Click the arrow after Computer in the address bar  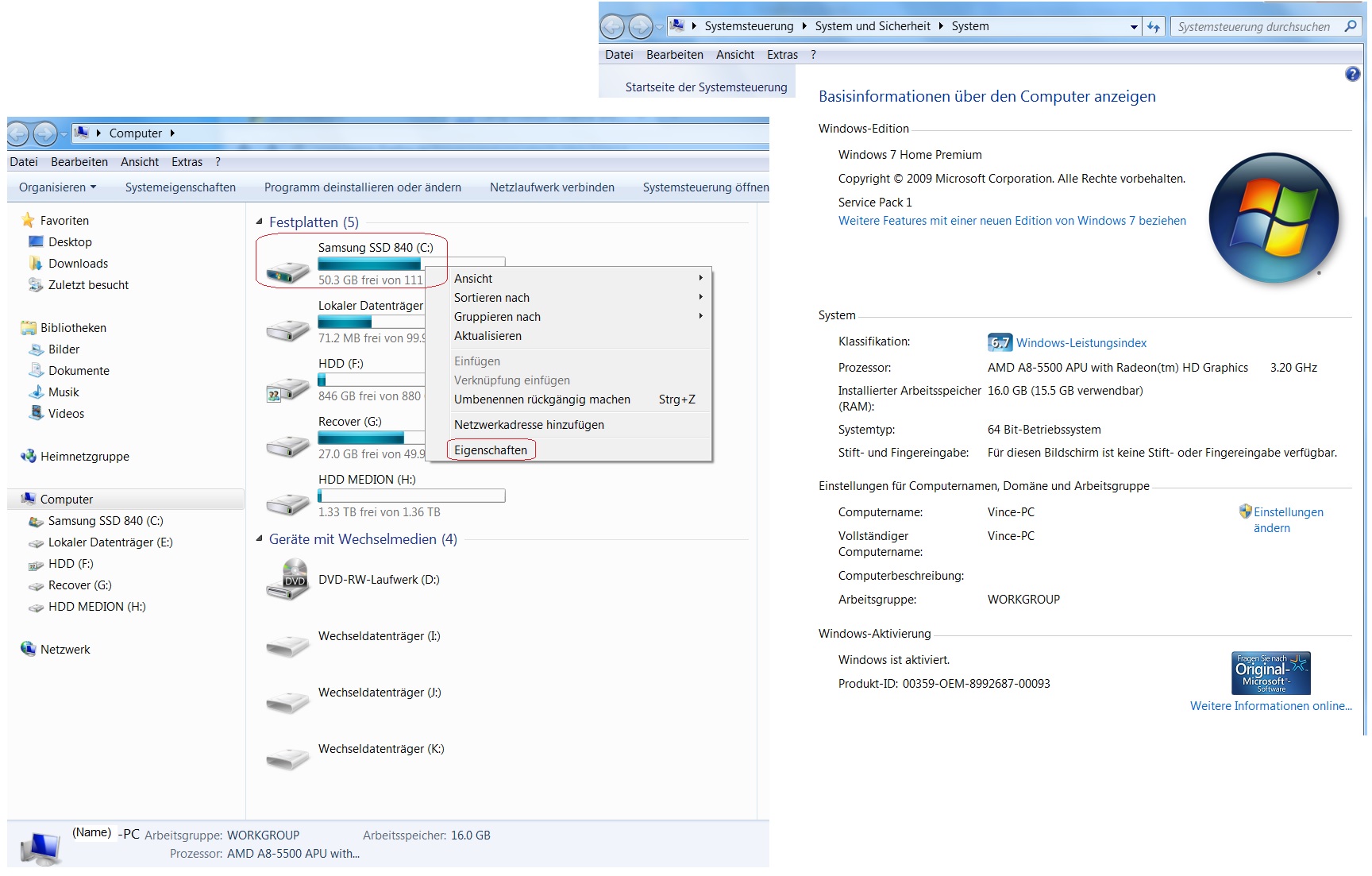(x=172, y=133)
